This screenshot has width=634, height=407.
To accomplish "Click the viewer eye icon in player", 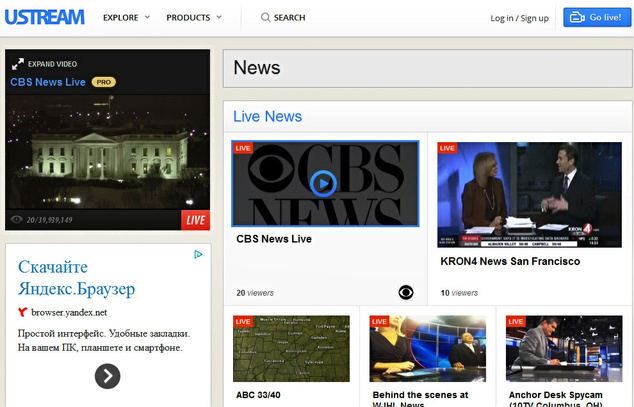I will [17, 219].
